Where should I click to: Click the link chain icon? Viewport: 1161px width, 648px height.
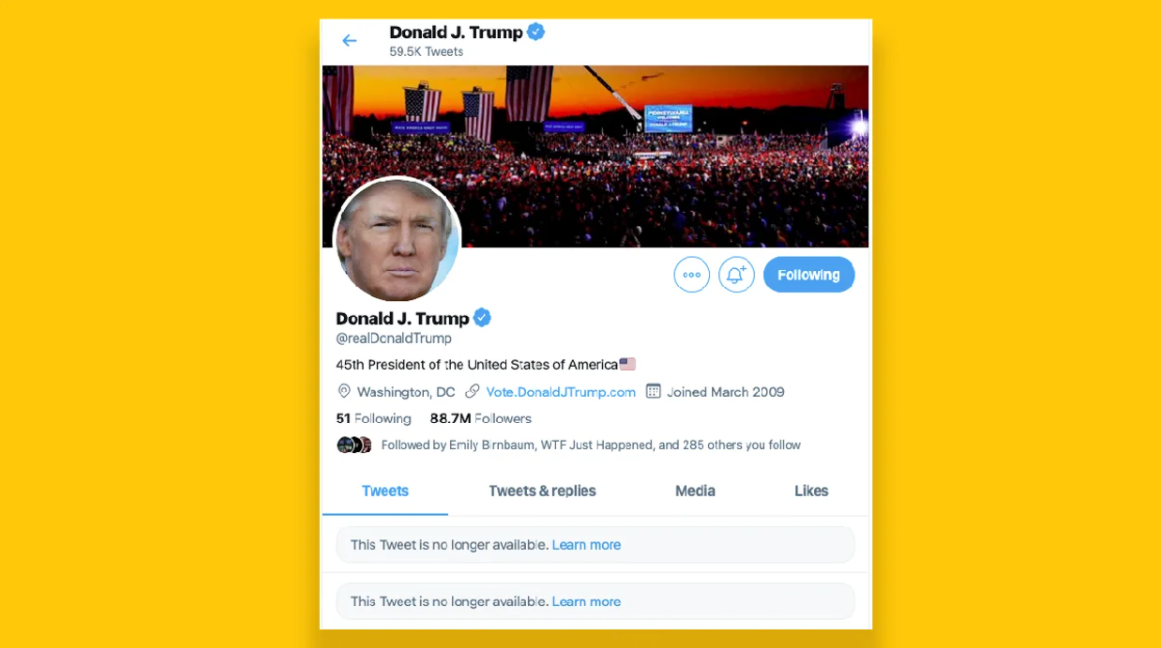(x=472, y=391)
